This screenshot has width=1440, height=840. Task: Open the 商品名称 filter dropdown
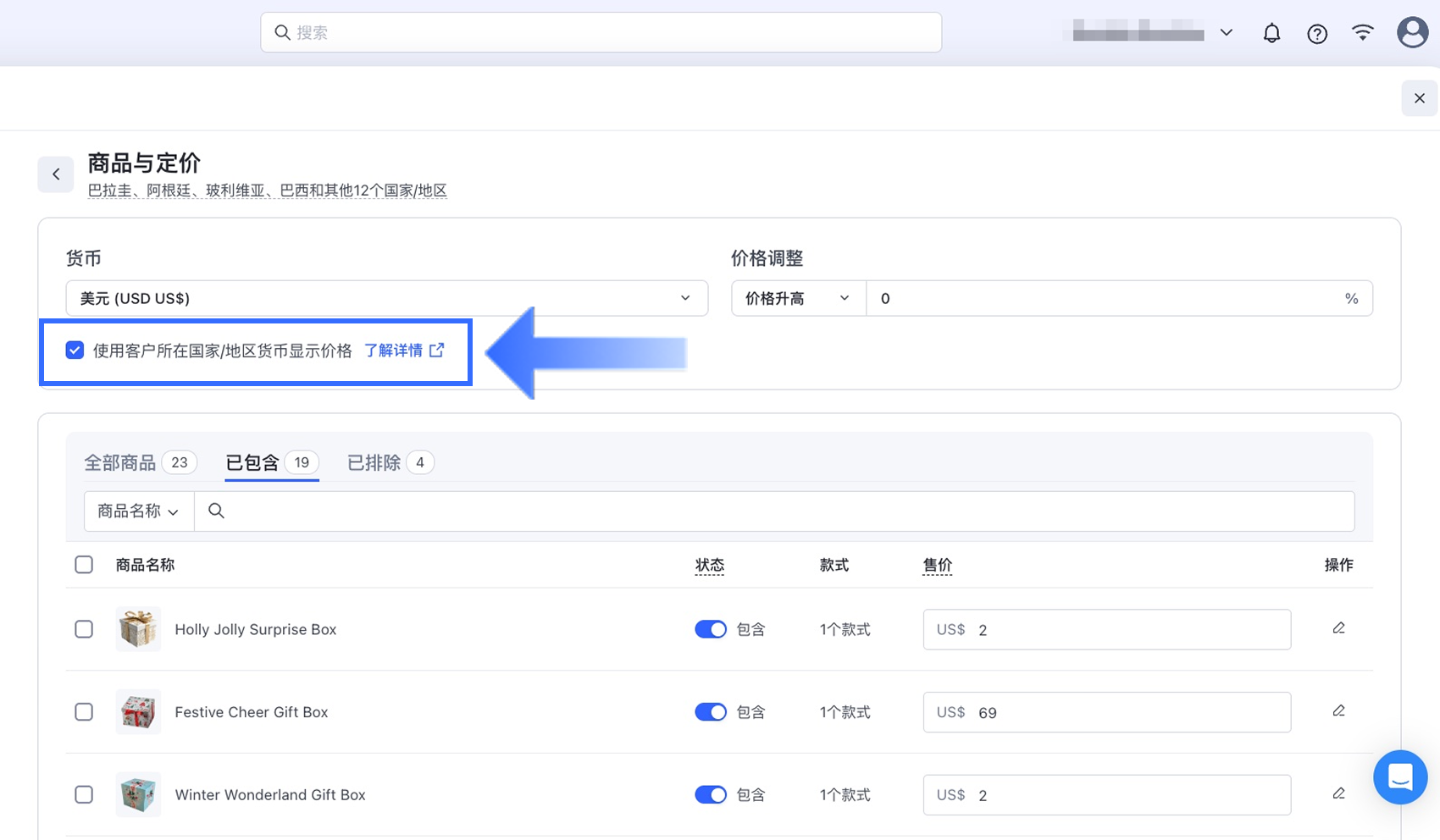point(139,511)
